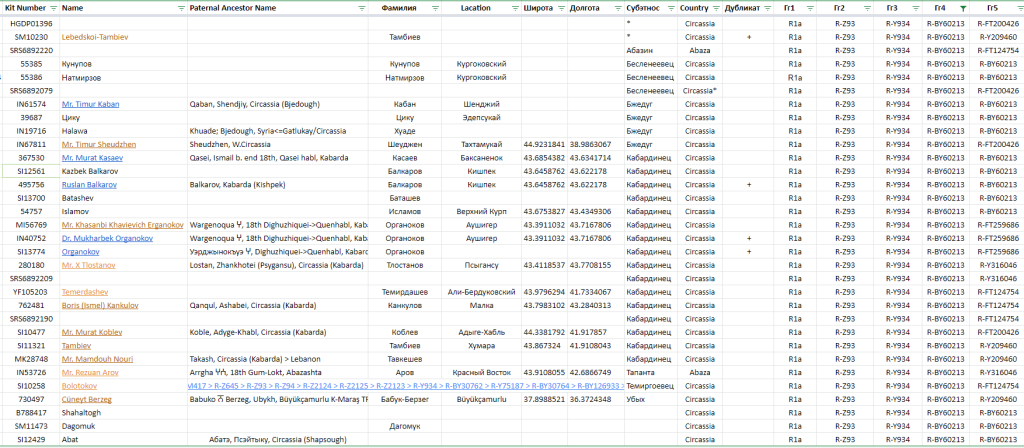This screenshot has width=1024, height=448.
Task: Select the Shahaltogh name cell
Action: (x=123, y=413)
